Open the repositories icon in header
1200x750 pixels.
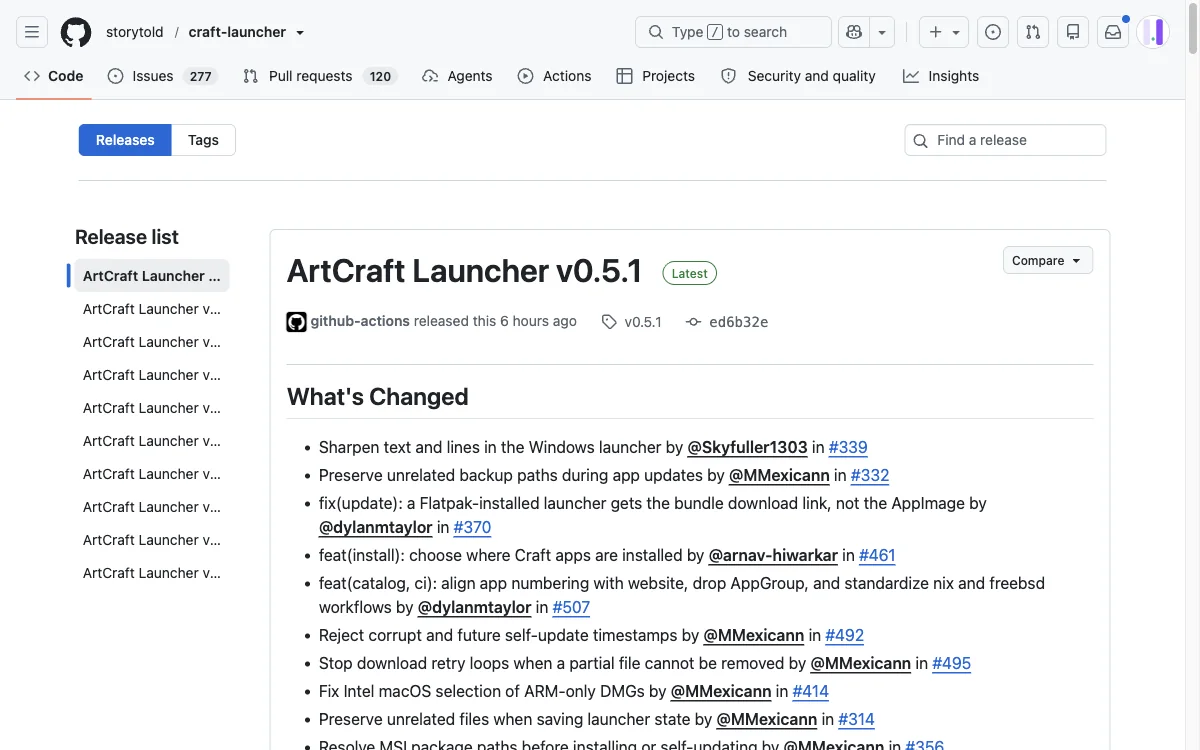[1073, 32]
